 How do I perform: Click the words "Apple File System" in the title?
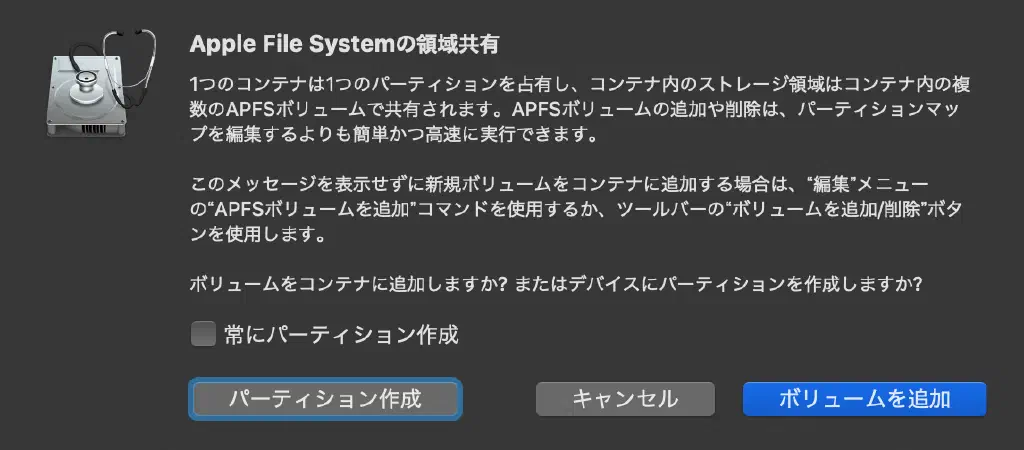pos(276,44)
